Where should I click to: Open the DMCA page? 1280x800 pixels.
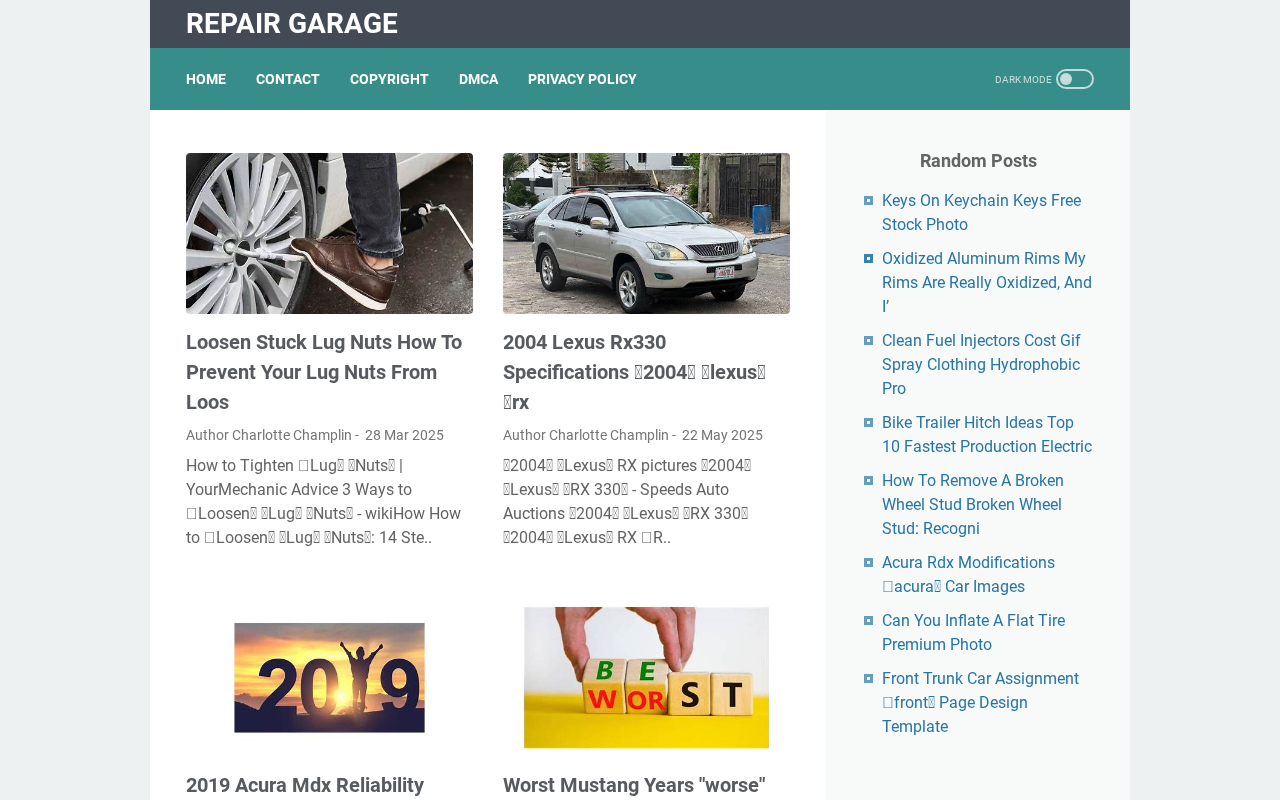(x=478, y=79)
